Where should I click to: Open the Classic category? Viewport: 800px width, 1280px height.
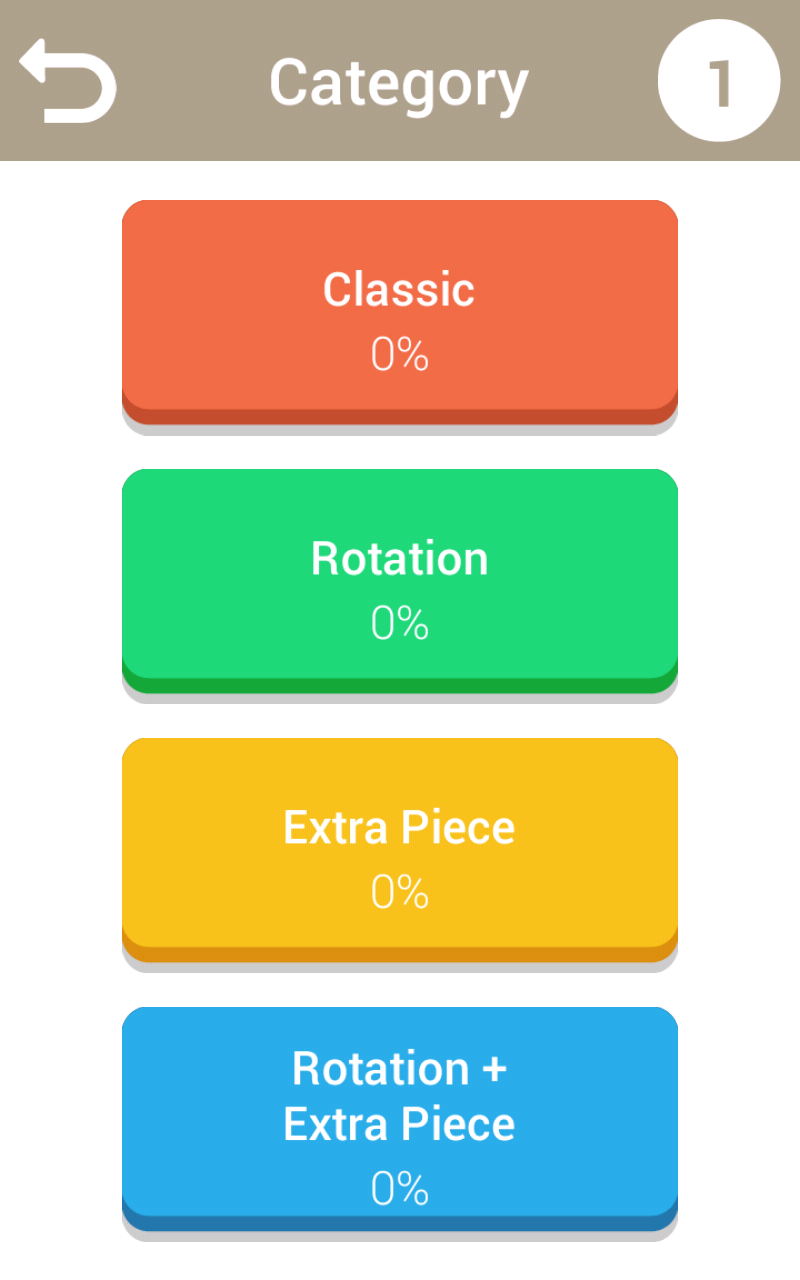[x=400, y=312]
